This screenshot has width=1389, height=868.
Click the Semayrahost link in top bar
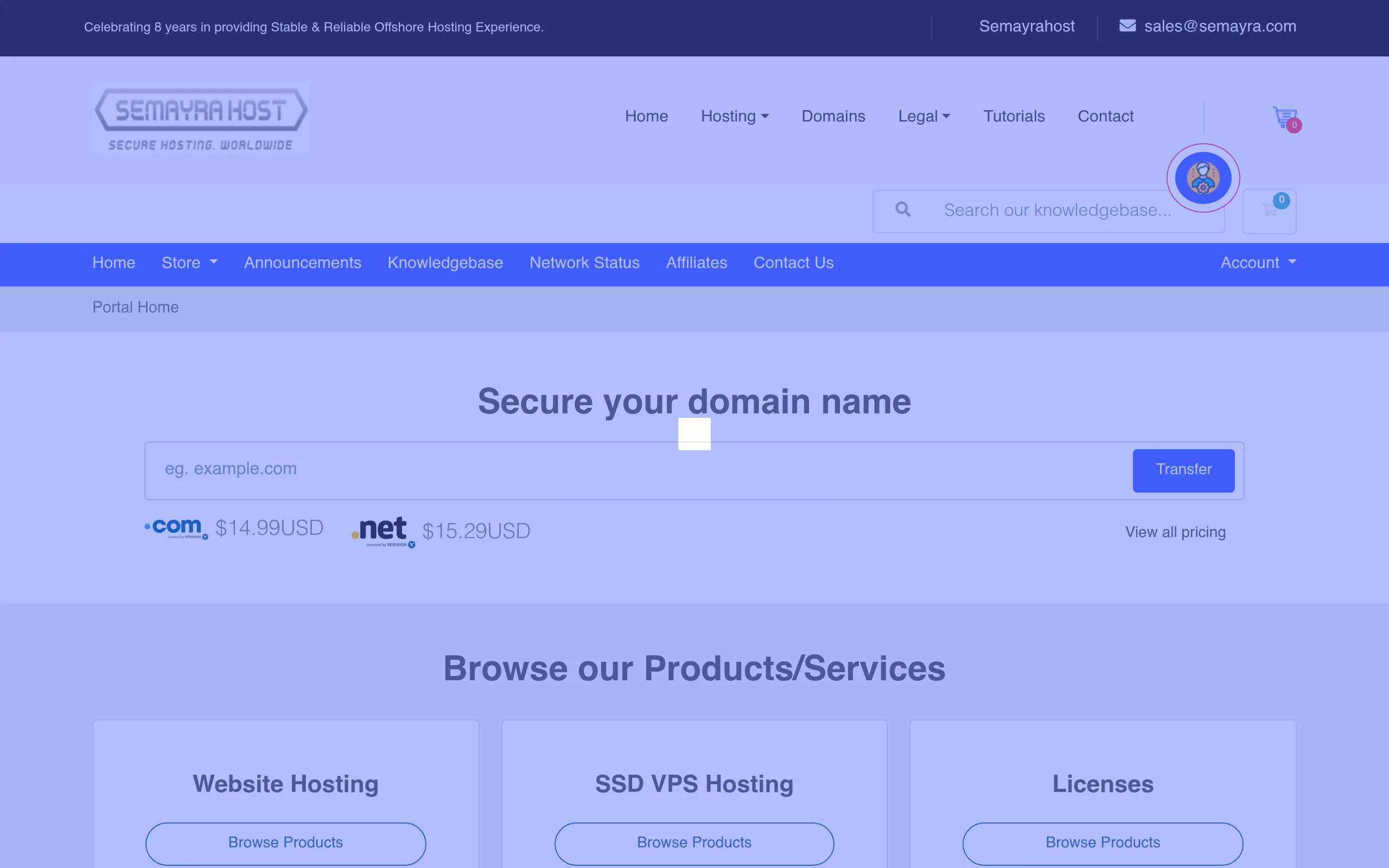(1027, 27)
